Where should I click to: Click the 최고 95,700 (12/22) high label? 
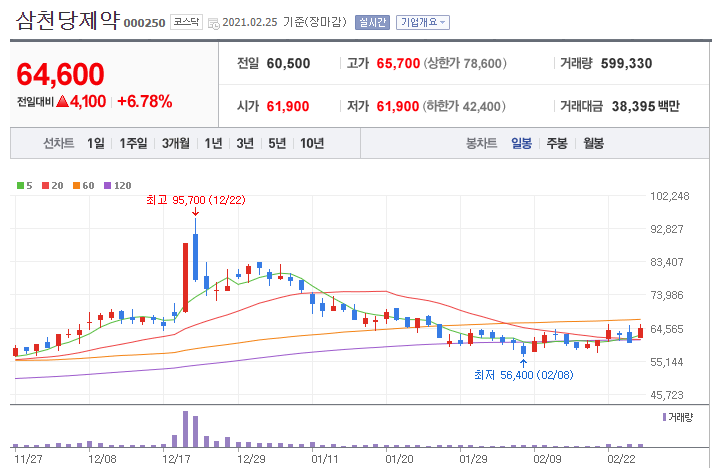click(x=196, y=200)
